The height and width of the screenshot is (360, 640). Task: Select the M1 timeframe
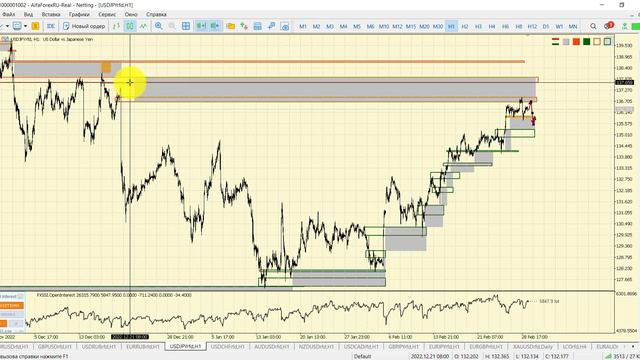(x=303, y=26)
